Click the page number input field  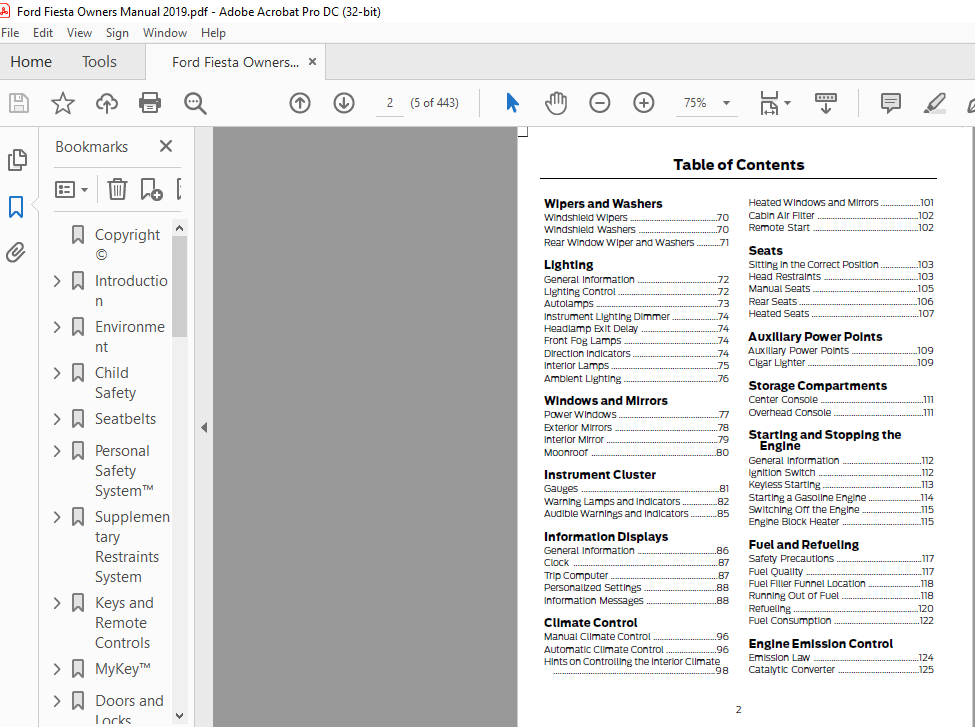[x=390, y=103]
